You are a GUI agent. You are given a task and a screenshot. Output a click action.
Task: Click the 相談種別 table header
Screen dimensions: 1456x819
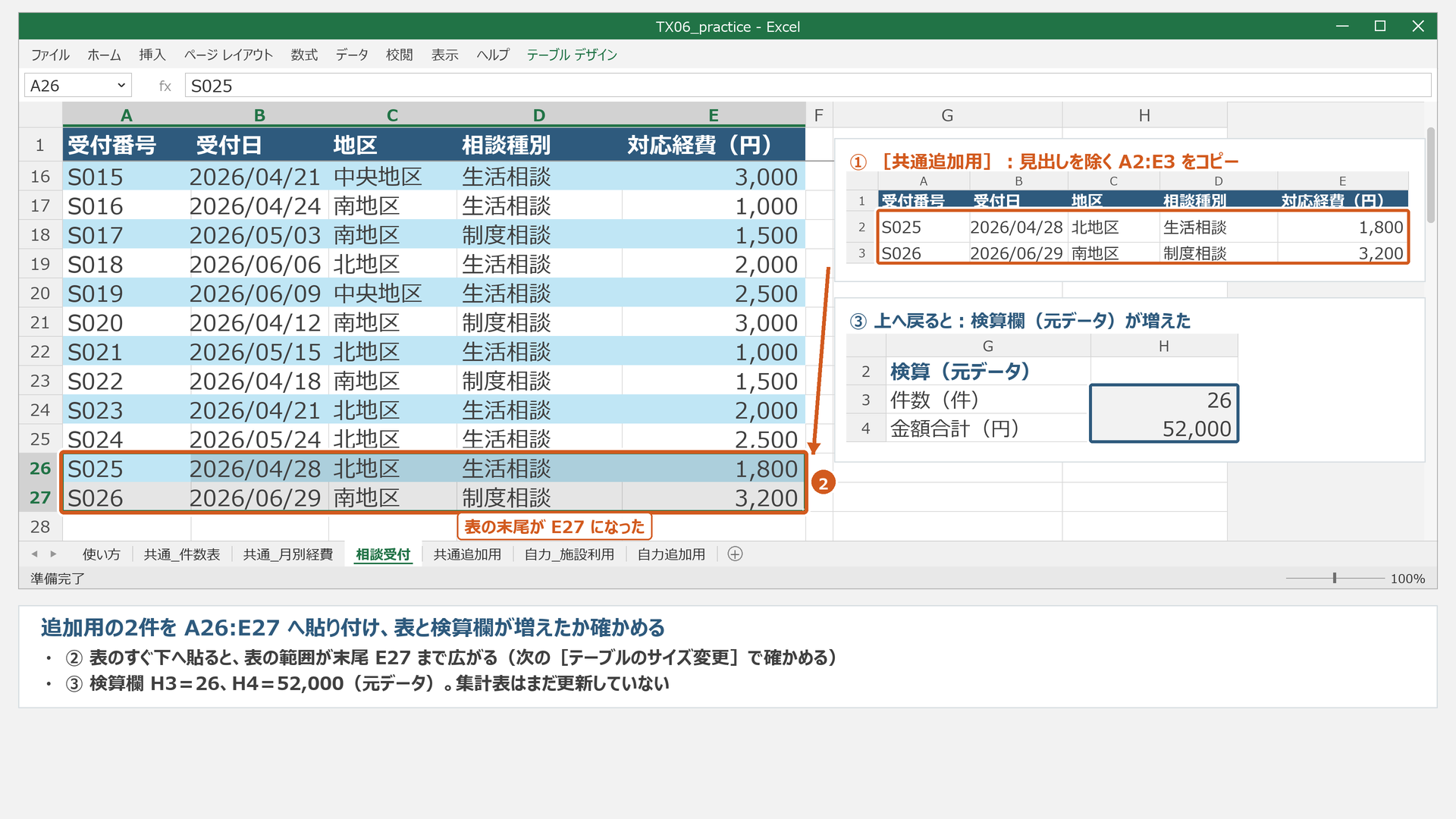[x=539, y=144]
